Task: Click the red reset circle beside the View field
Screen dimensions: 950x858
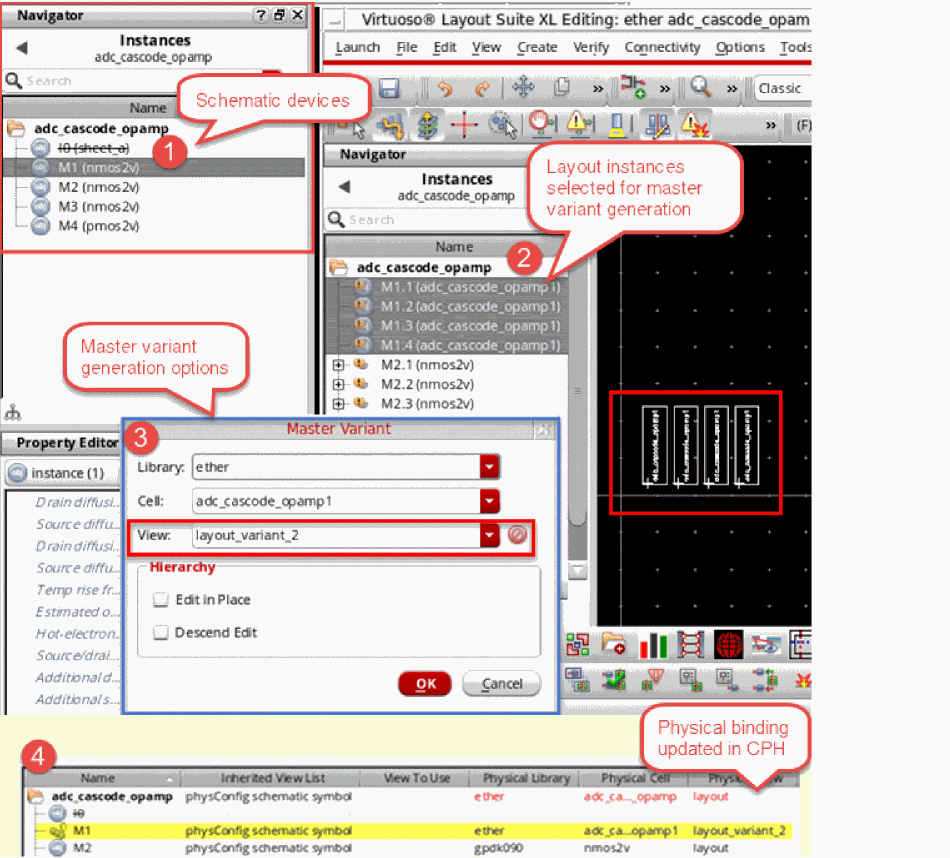Action: tap(517, 535)
